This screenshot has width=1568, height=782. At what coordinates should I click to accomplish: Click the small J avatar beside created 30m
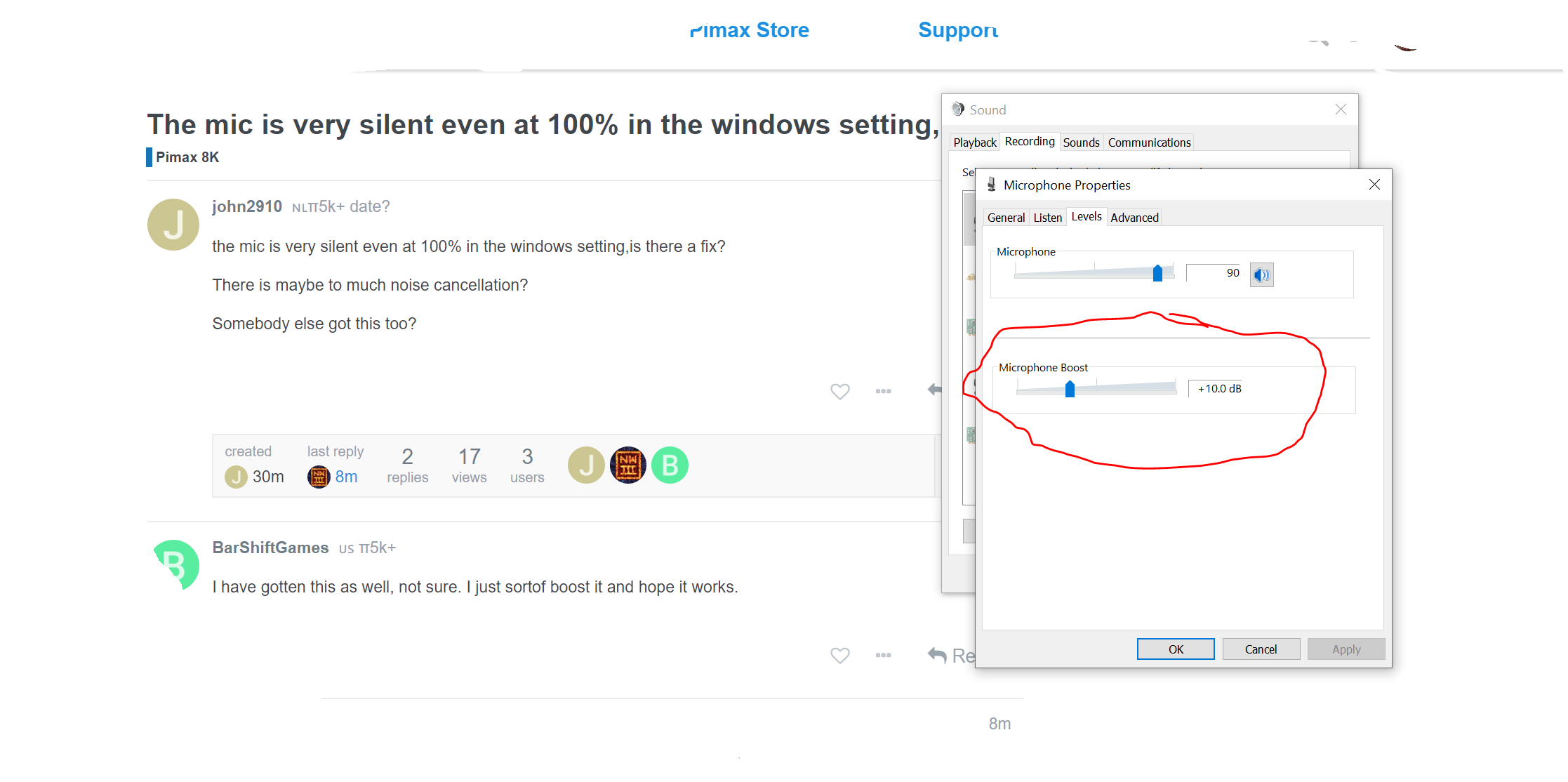(x=236, y=477)
